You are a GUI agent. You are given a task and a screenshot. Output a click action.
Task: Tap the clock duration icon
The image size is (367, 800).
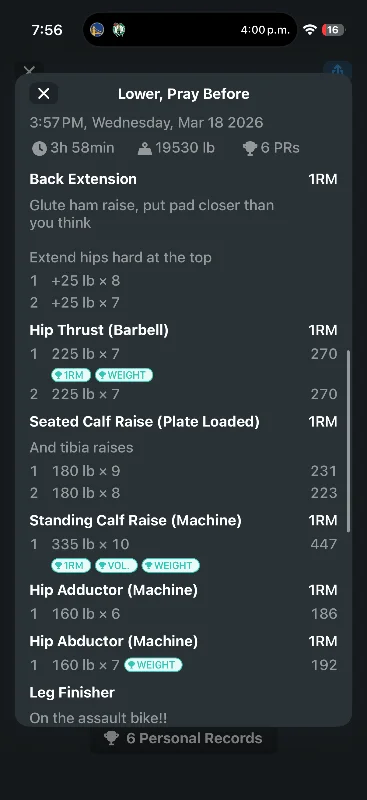tap(39, 148)
